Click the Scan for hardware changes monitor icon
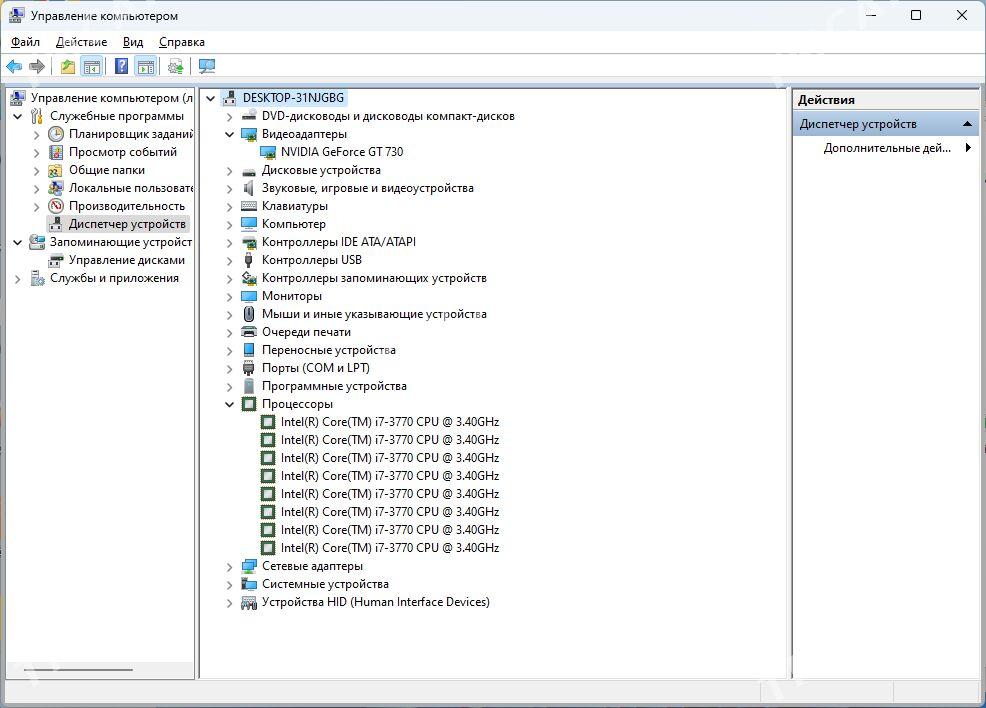986x708 pixels. [206, 66]
